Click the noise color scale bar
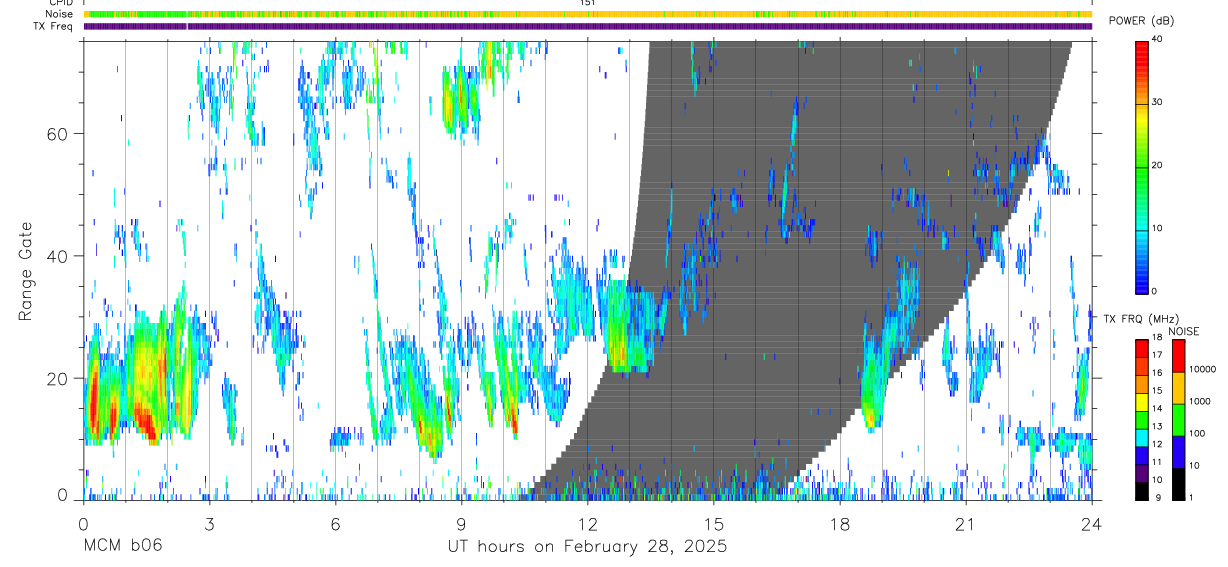 pyautogui.click(x=1178, y=420)
